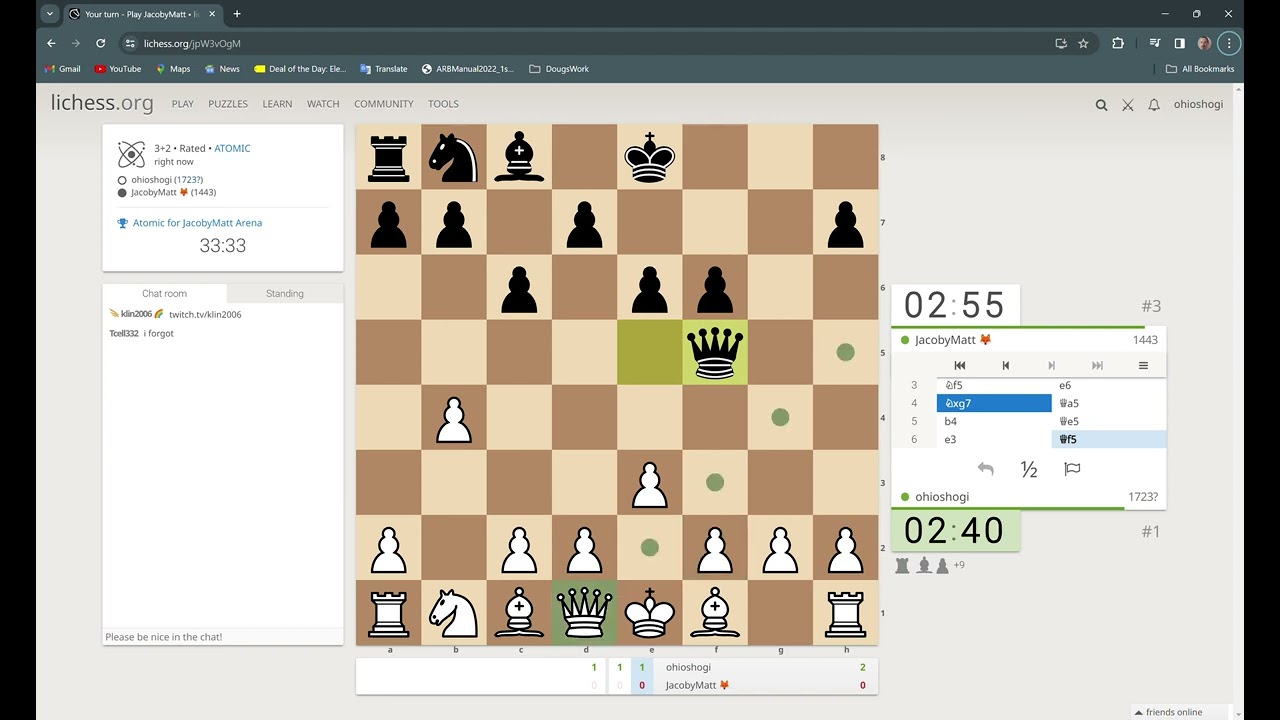Open challenges crossed-swords icon
The image size is (1280, 720).
tap(1127, 105)
